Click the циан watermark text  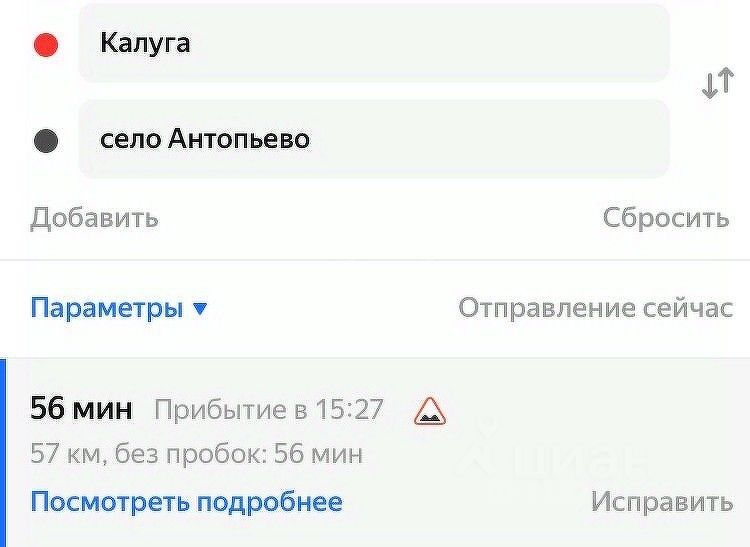pos(580,462)
